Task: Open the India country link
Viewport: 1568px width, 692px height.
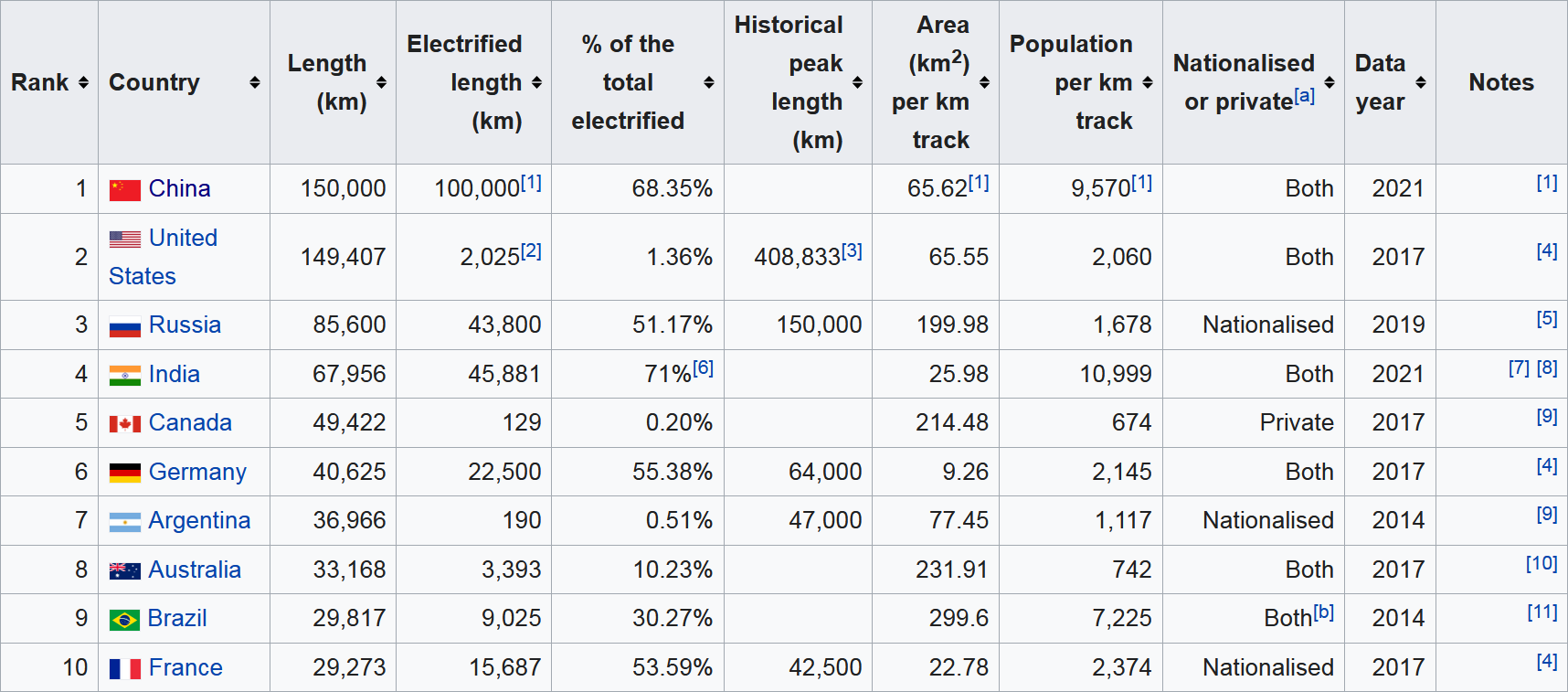Action: click(175, 374)
